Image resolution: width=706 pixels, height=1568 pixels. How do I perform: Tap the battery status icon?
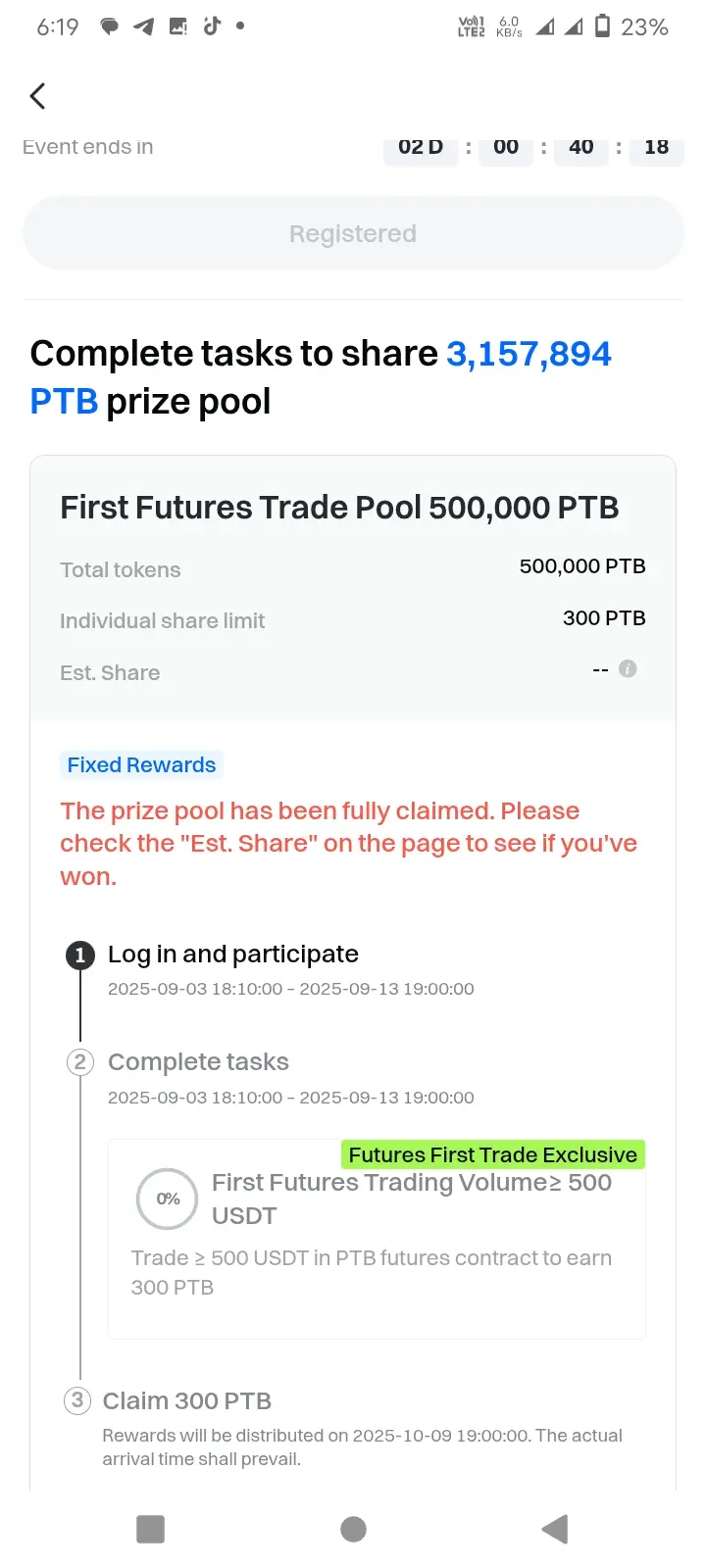(x=603, y=25)
